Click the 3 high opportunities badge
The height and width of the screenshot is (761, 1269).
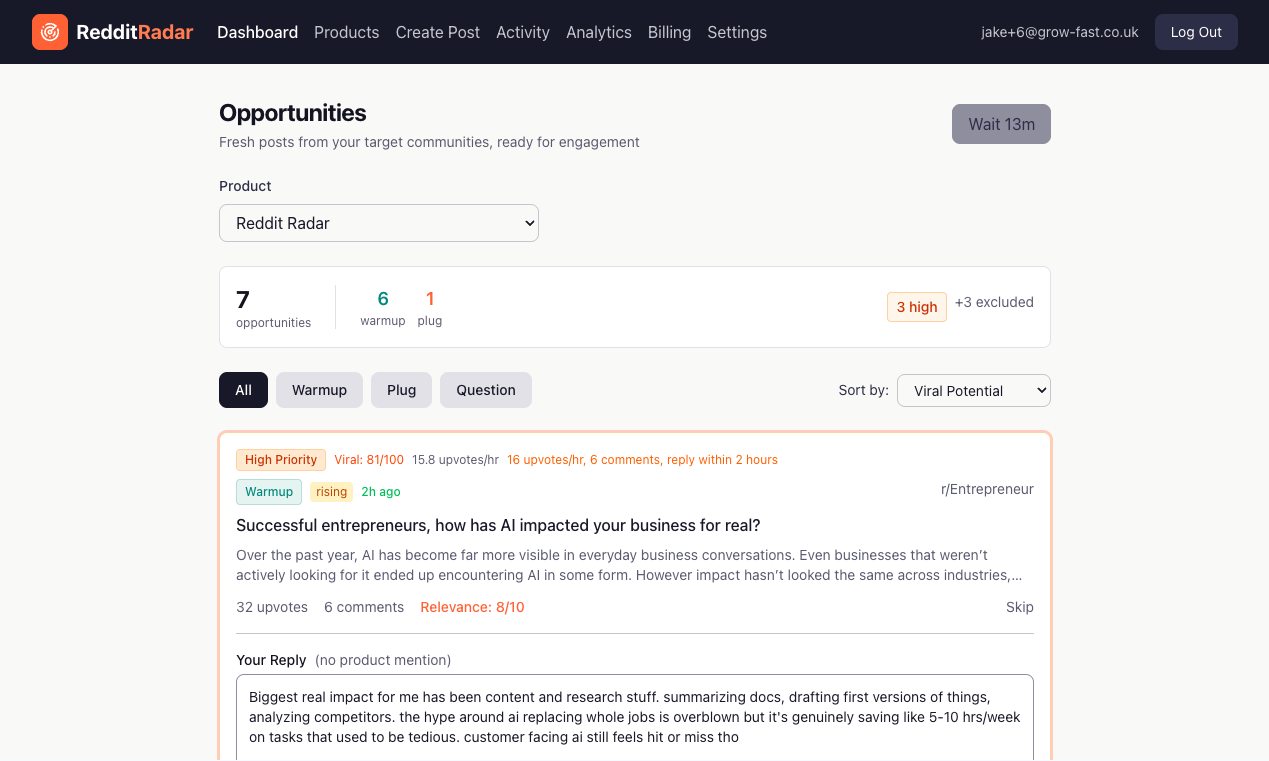coord(916,306)
